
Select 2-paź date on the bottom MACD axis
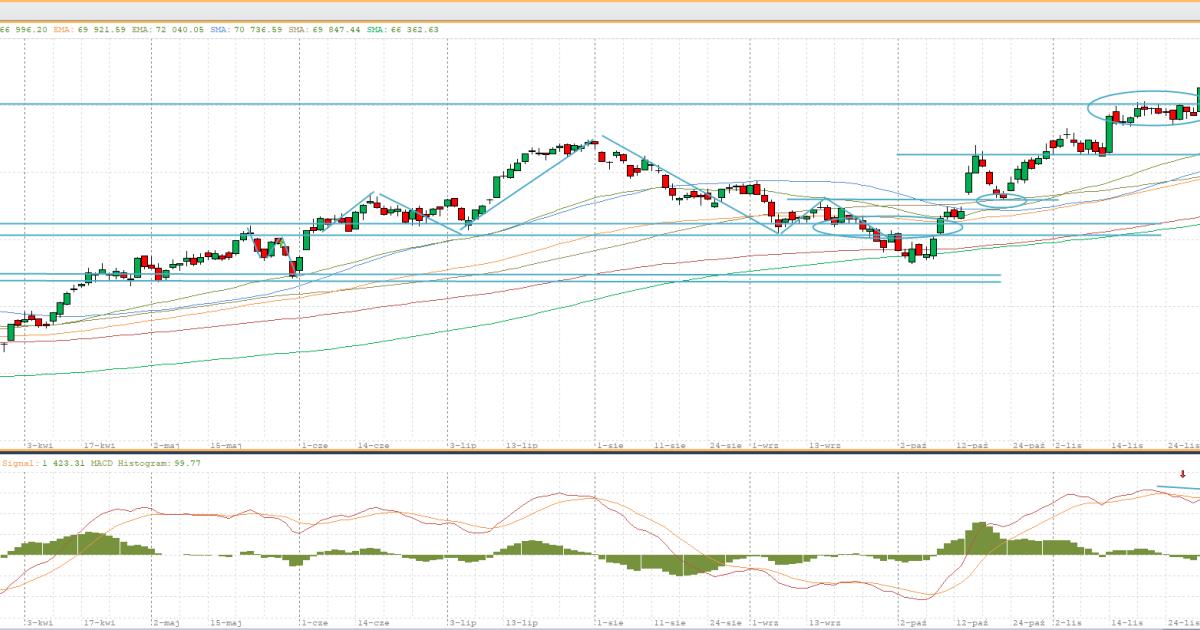pos(914,622)
